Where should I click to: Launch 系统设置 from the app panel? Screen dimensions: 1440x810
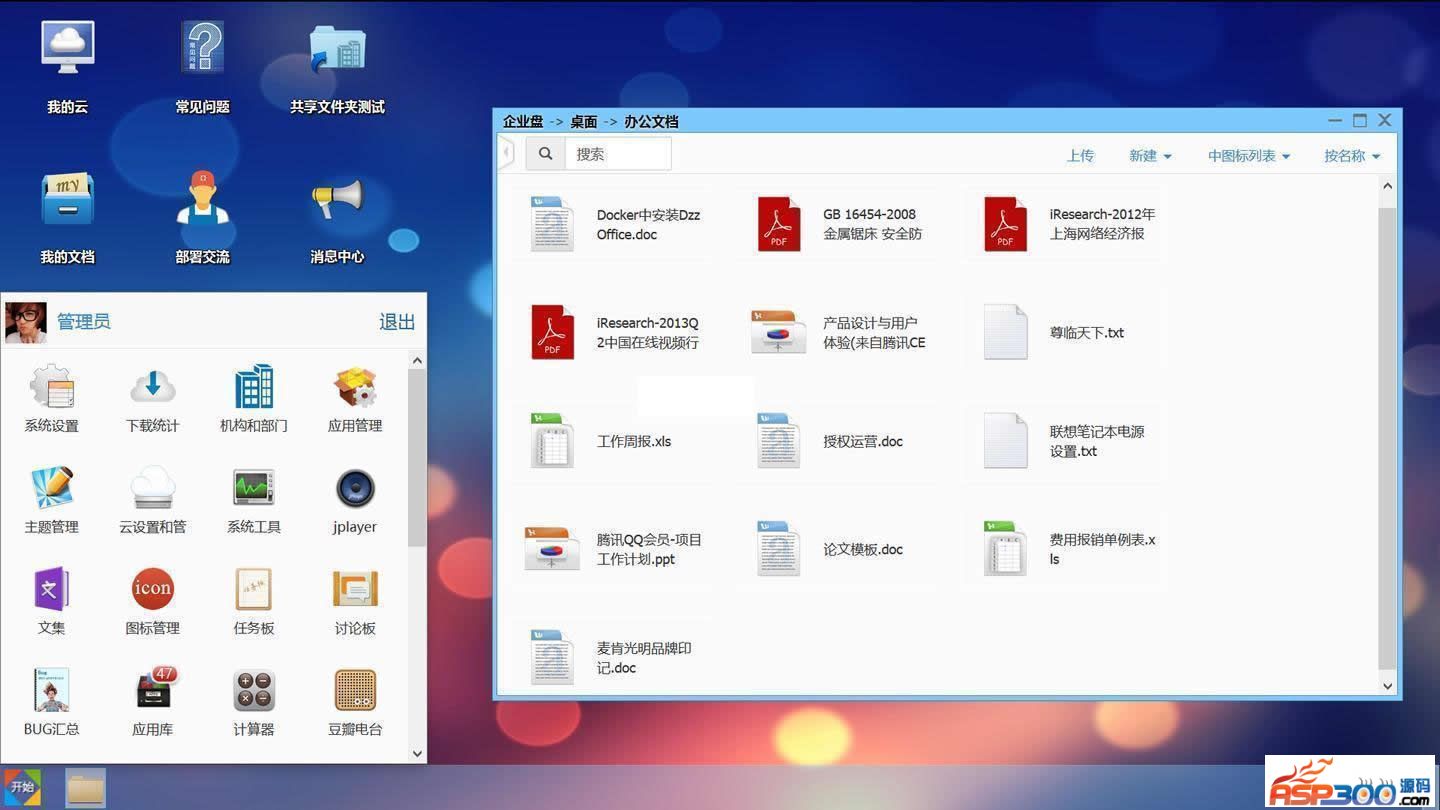[x=52, y=388]
